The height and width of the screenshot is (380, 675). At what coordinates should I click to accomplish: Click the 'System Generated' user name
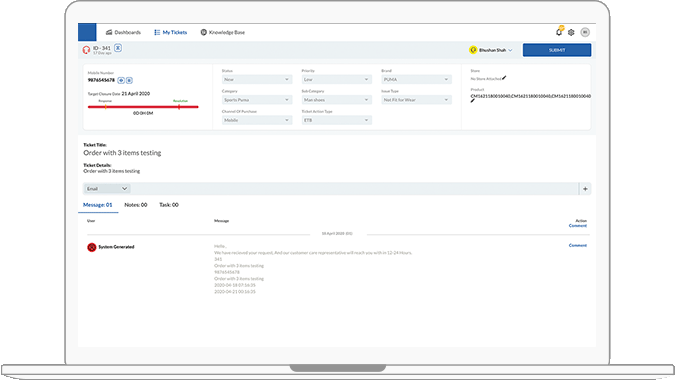tap(116, 247)
